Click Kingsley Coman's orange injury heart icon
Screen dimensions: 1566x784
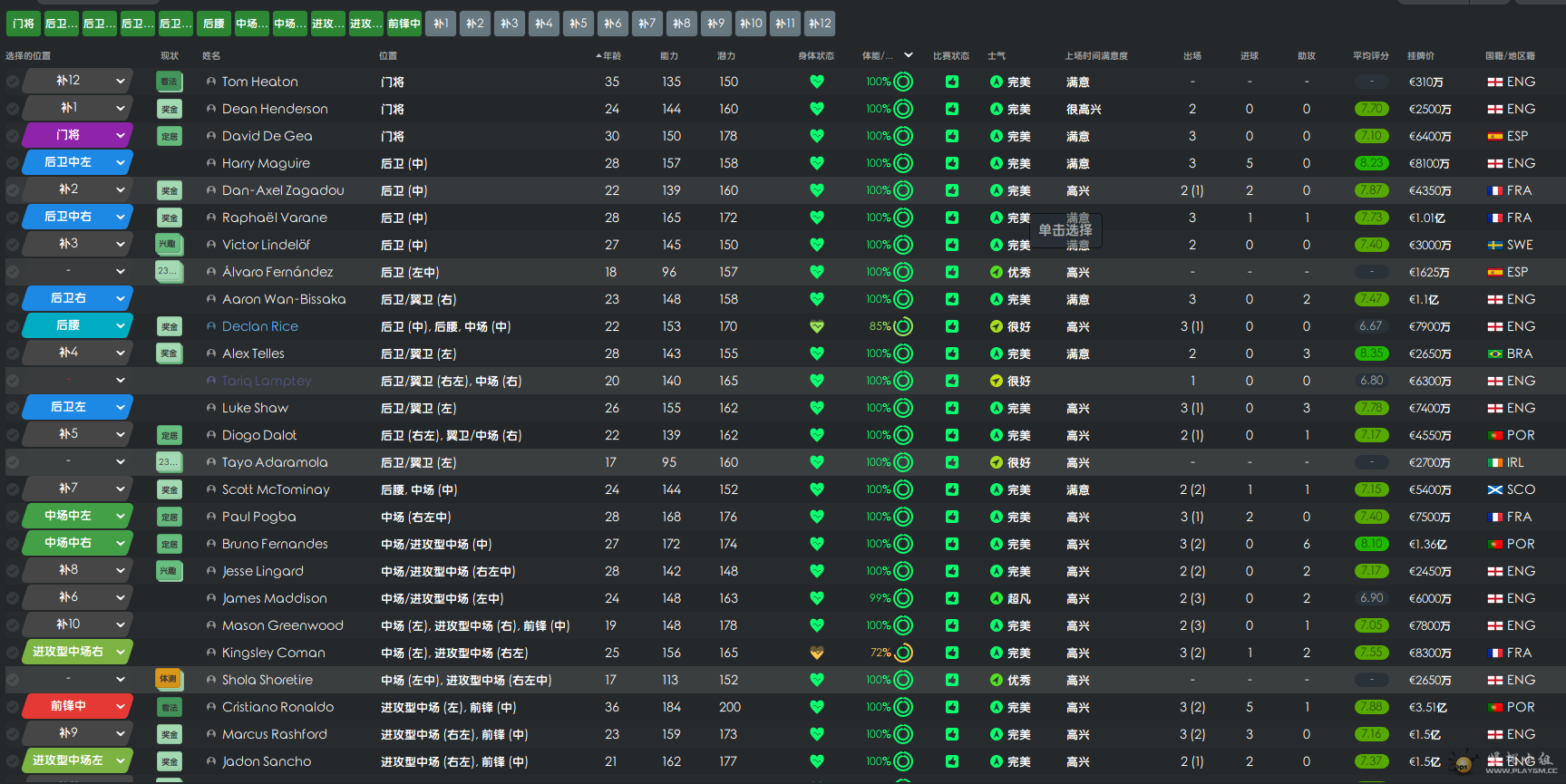pyautogui.click(x=817, y=653)
